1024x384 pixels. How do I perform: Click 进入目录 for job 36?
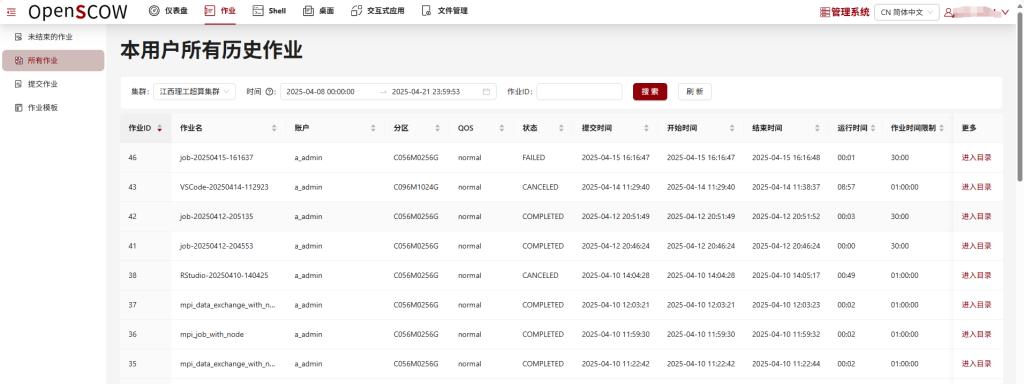click(x=976, y=334)
